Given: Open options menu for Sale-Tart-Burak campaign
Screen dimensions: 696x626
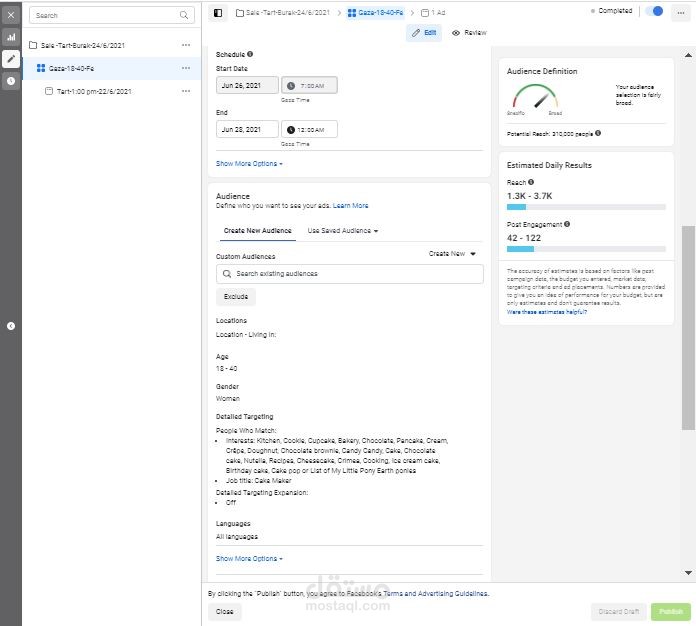Looking at the screenshot, I should coord(186,46).
